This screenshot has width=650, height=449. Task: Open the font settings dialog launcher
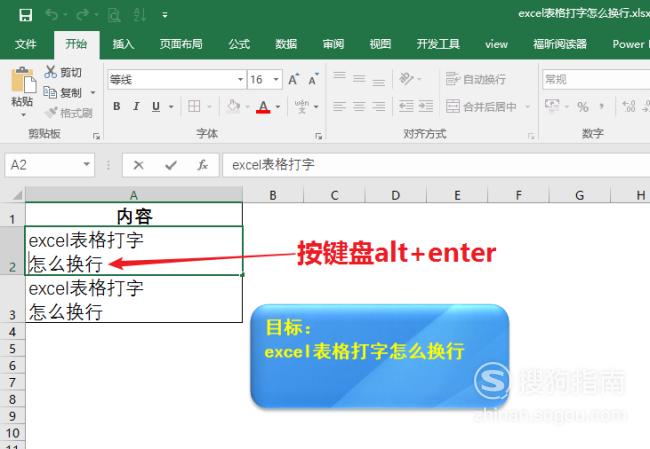[318, 136]
